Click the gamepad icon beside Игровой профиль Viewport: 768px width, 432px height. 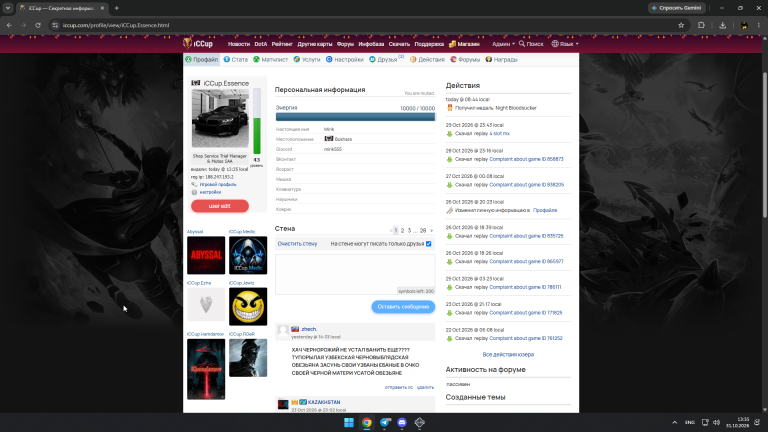click(194, 185)
